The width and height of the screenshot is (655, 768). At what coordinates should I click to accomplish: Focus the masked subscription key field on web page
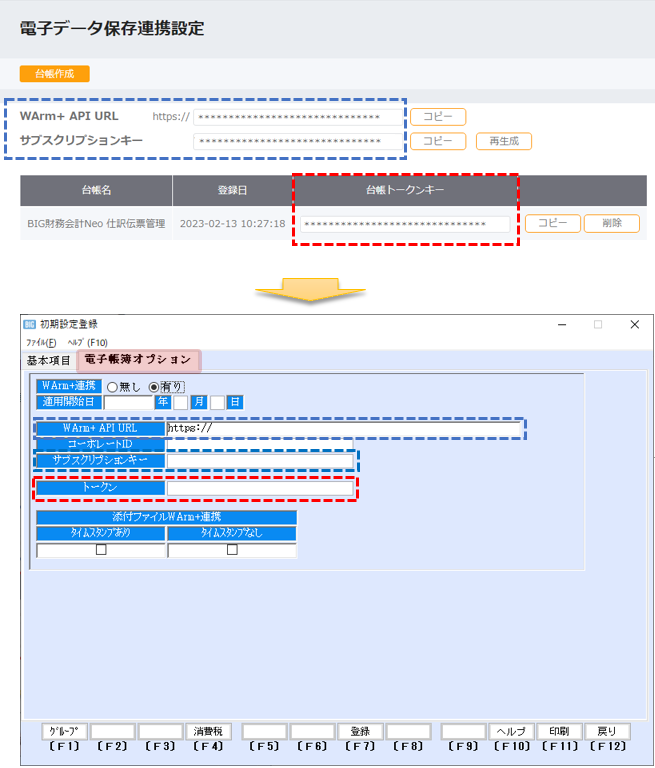click(x=298, y=142)
